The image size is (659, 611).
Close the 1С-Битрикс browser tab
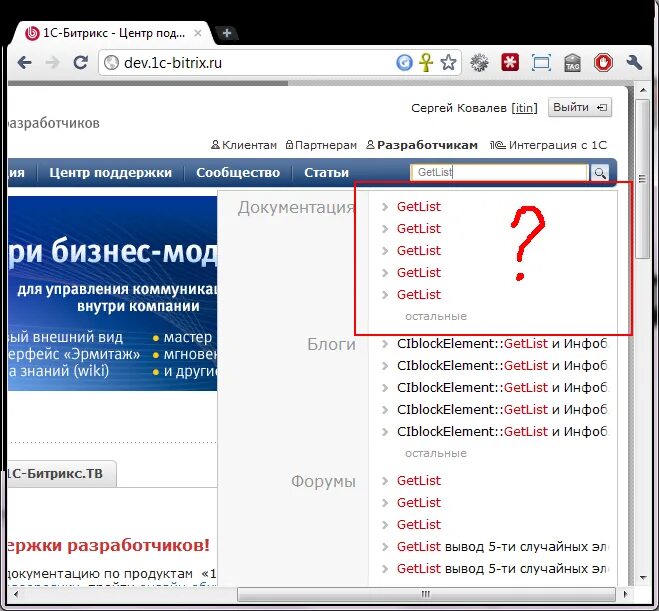point(198,33)
